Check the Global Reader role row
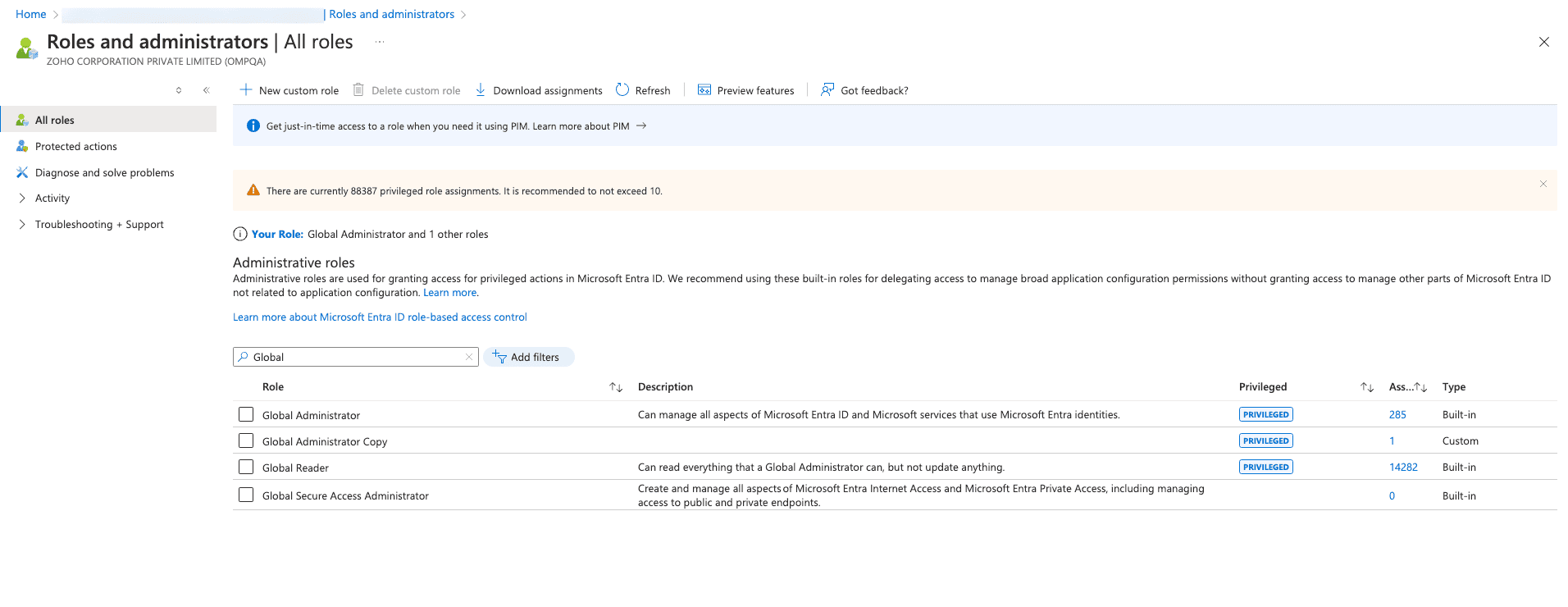The height and width of the screenshot is (607, 1568). [x=246, y=467]
